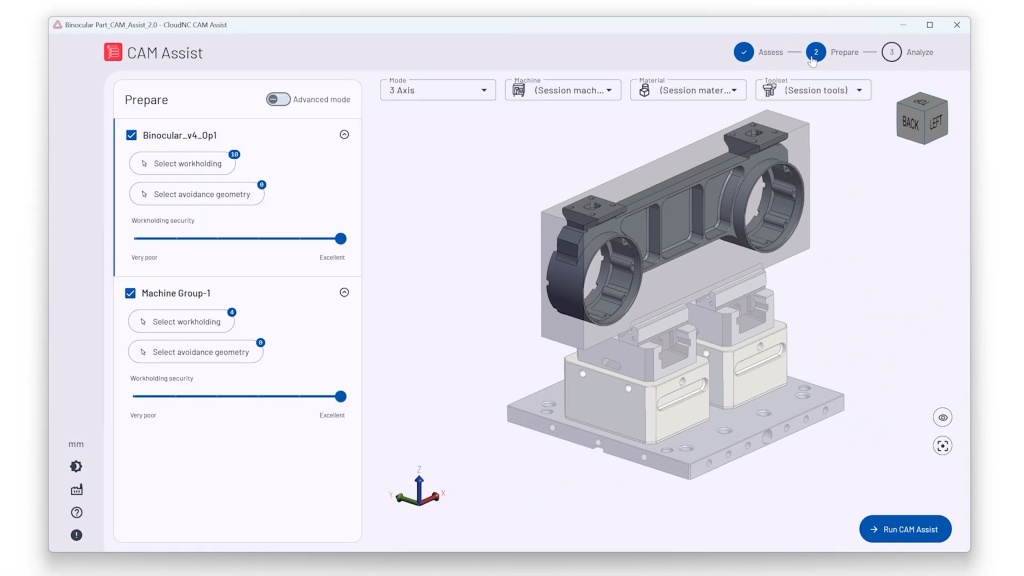The height and width of the screenshot is (576, 1024).
Task: Open the Machine dropdown selector
Action: 564,90
